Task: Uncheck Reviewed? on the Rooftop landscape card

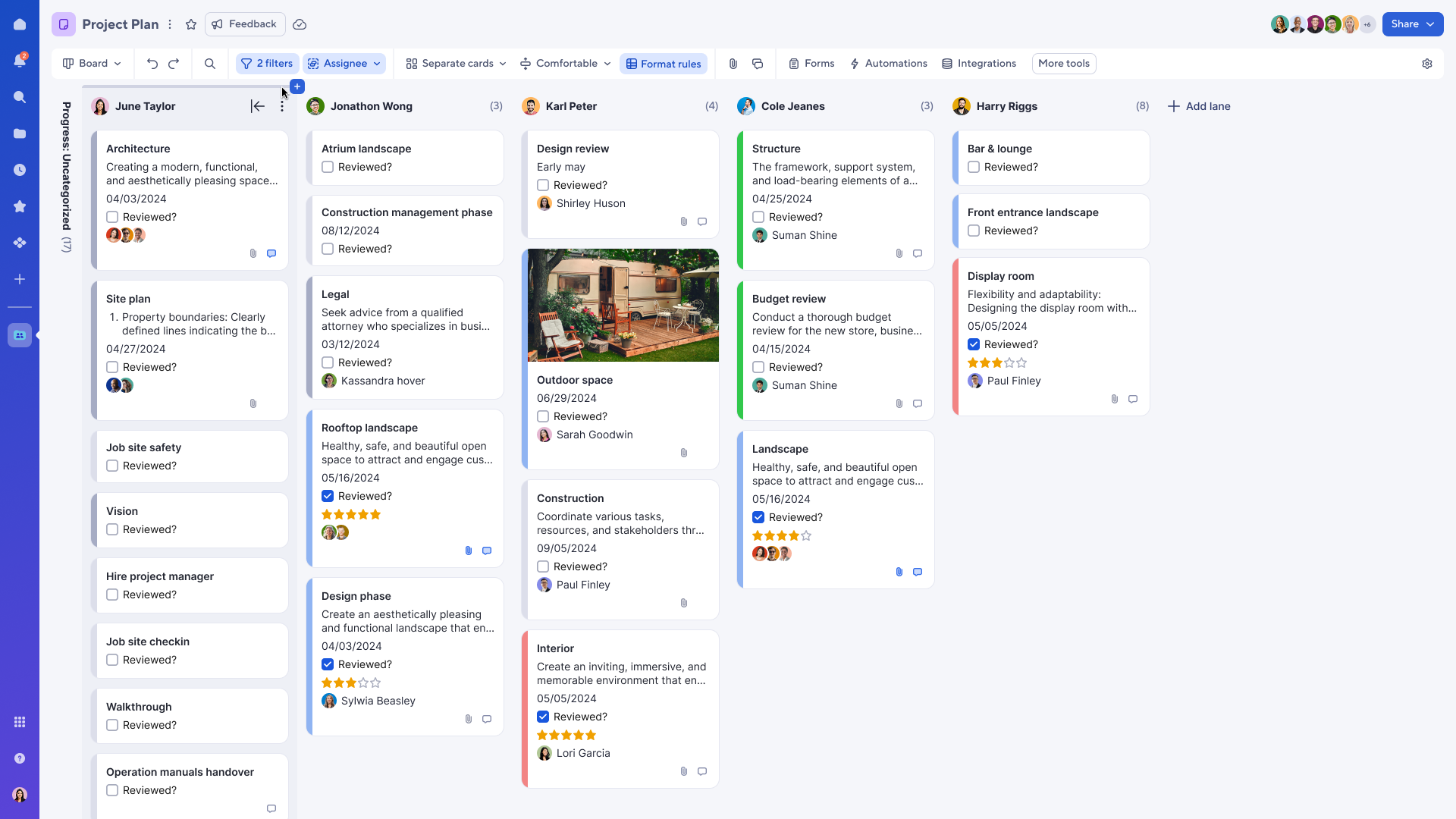Action: click(328, 496)
